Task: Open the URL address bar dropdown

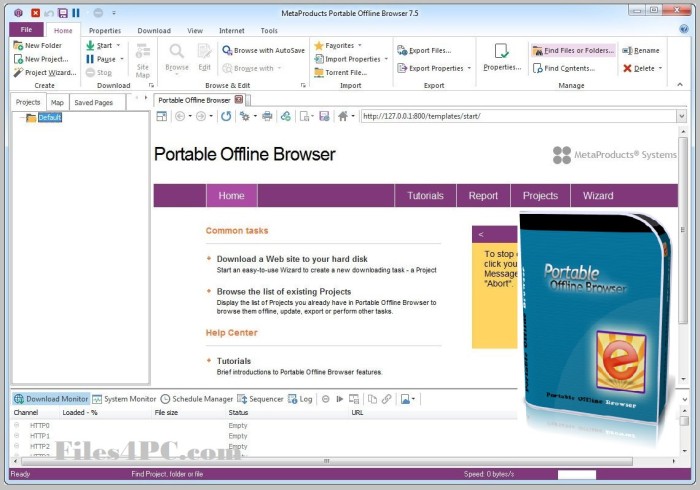Action: coord(681,116)
